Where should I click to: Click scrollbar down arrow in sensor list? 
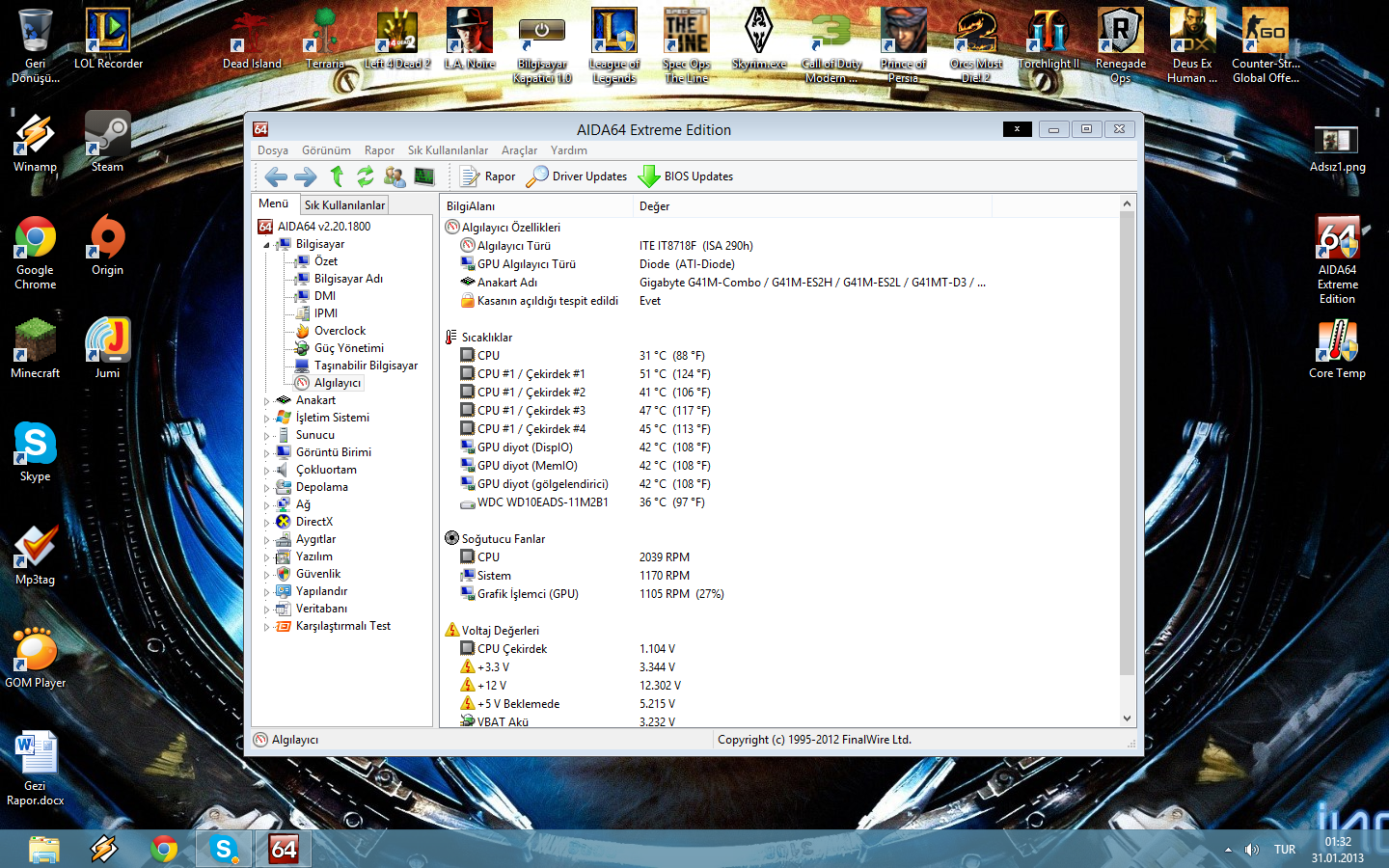1127,719
